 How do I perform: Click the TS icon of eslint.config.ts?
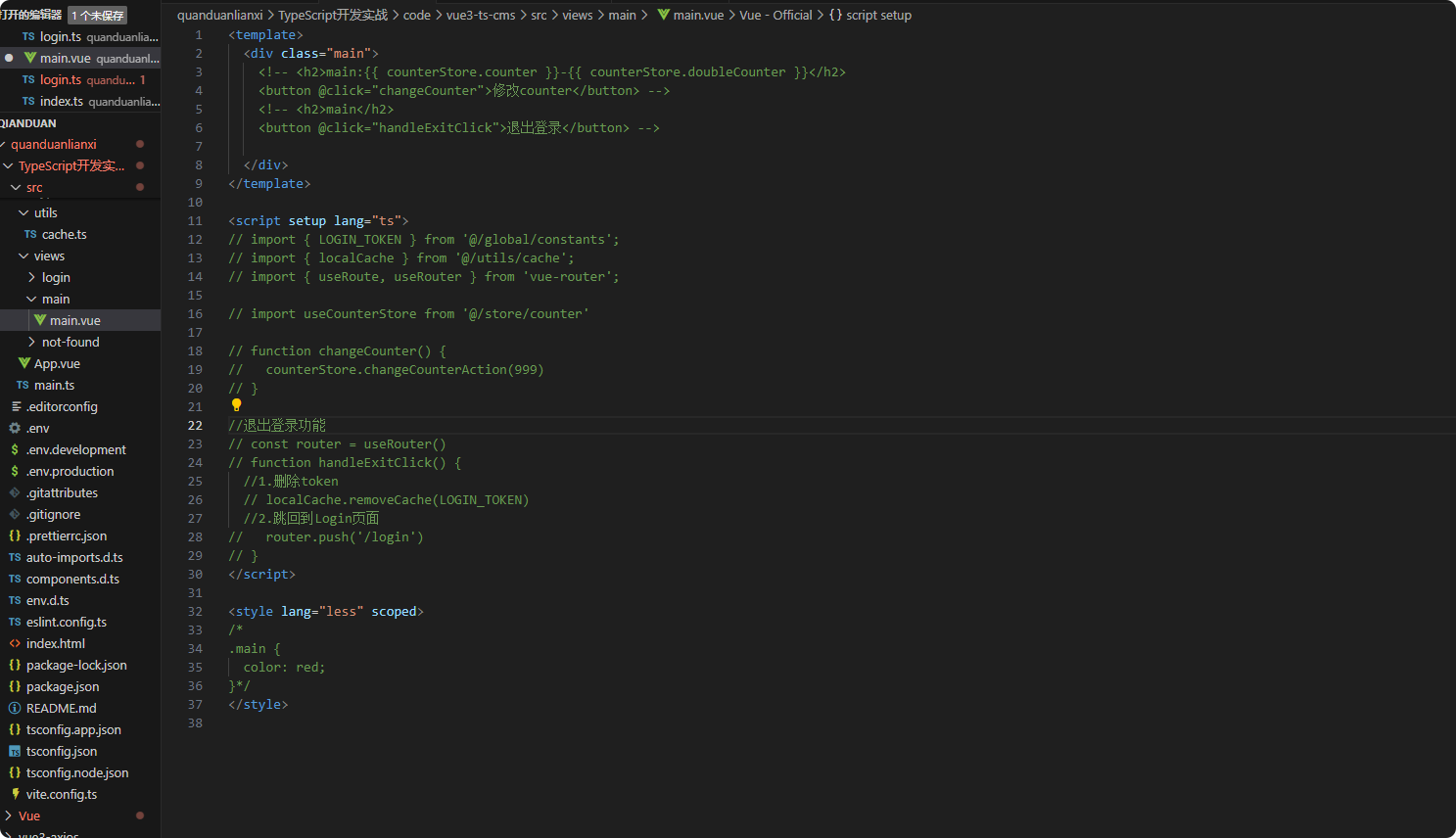pos(15,622)
